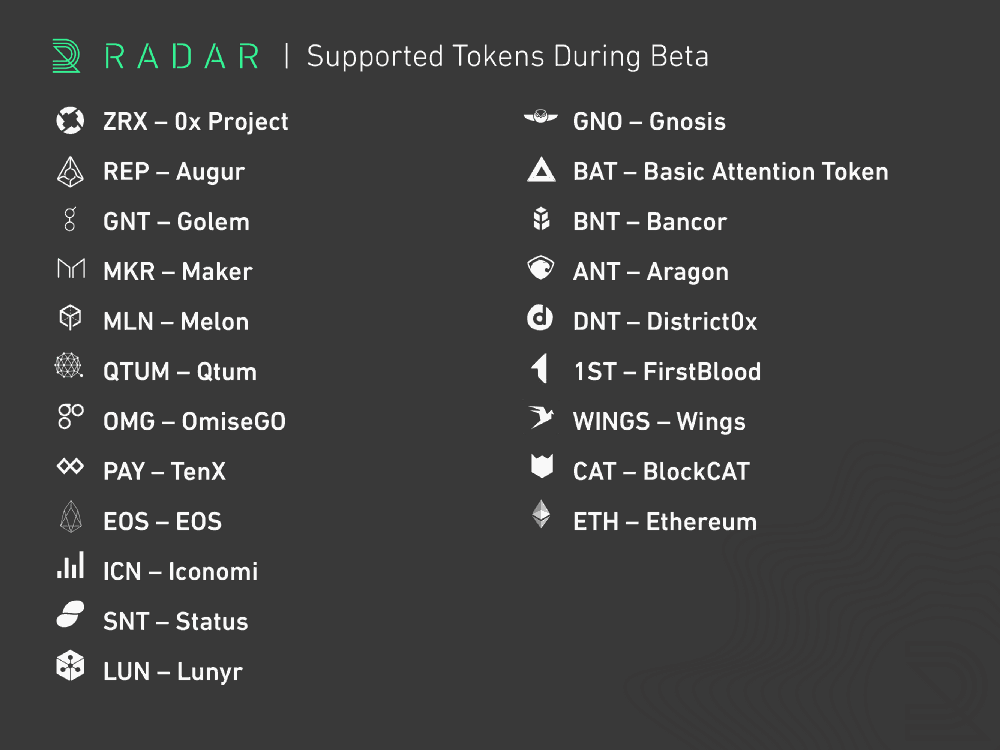Click the Golem GNT icon

click(70, 219)
